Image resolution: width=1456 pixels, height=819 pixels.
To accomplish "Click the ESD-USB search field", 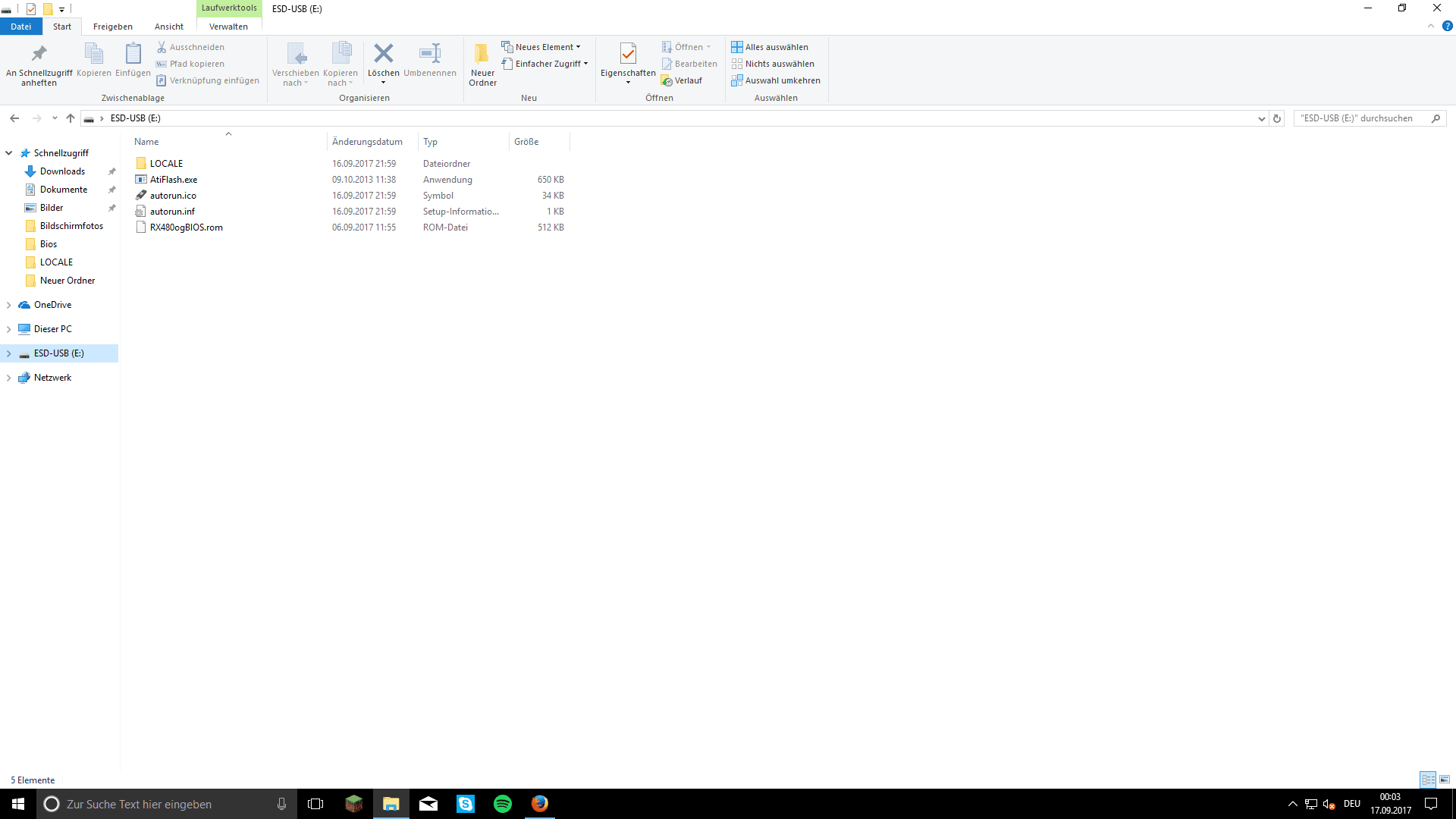I will coord(1361,118).
